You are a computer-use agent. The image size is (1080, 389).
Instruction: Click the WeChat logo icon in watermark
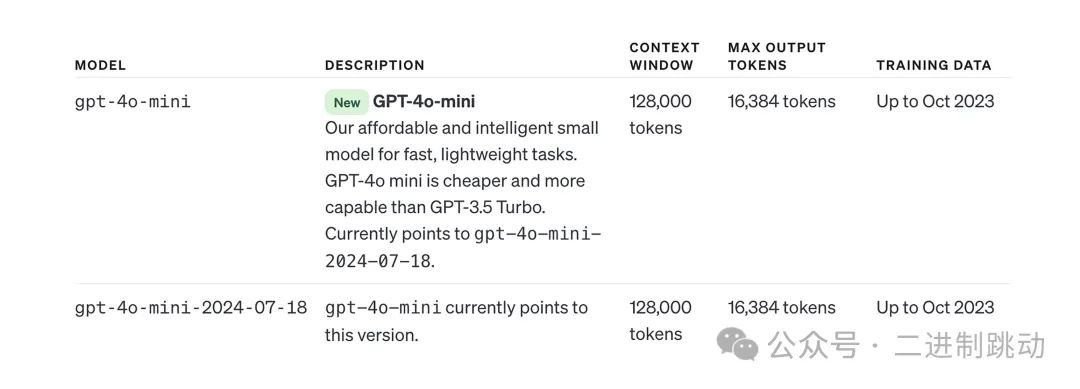(x=737, y=344)
